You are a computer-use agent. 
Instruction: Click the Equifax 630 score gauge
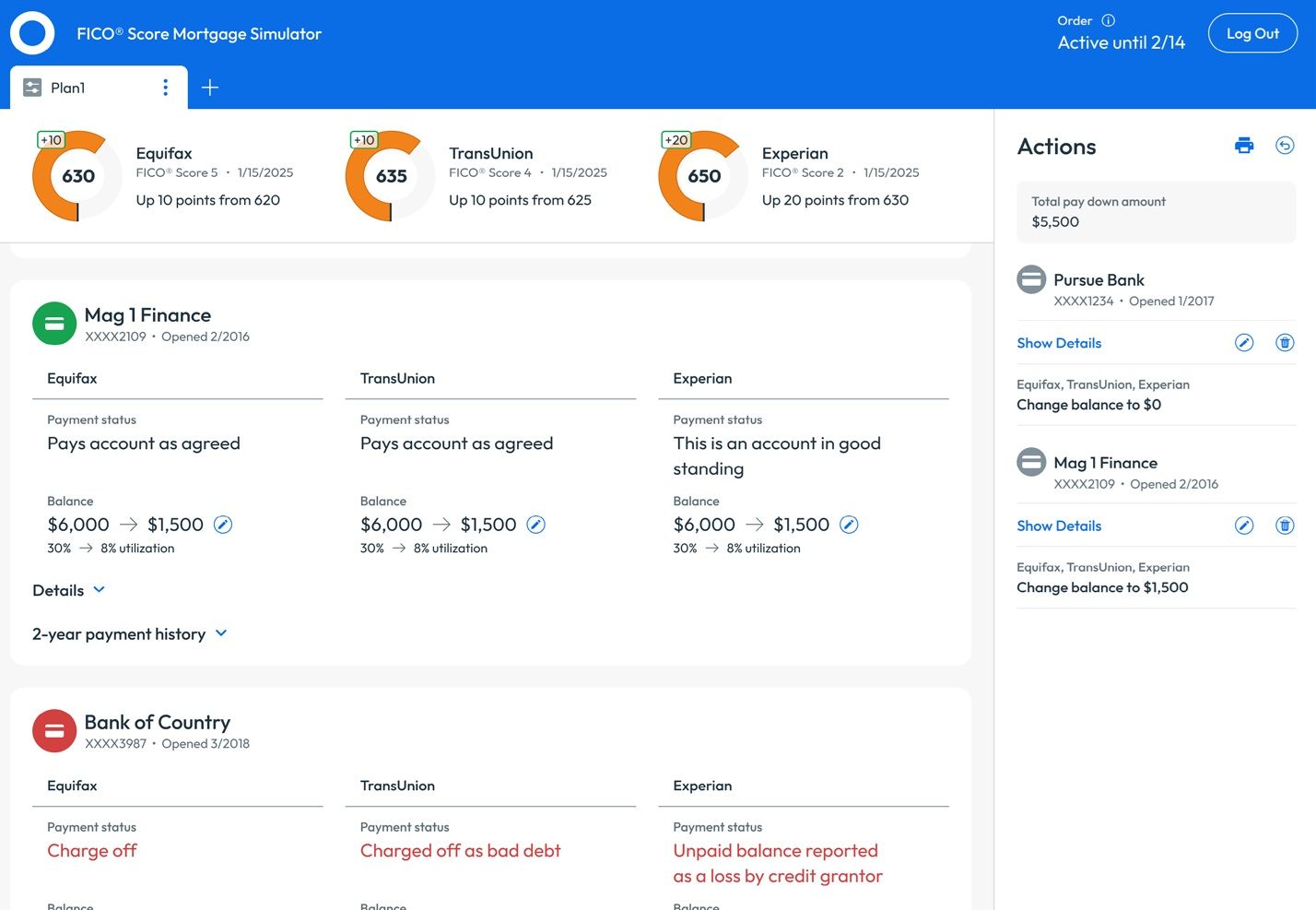pos(77,176)
